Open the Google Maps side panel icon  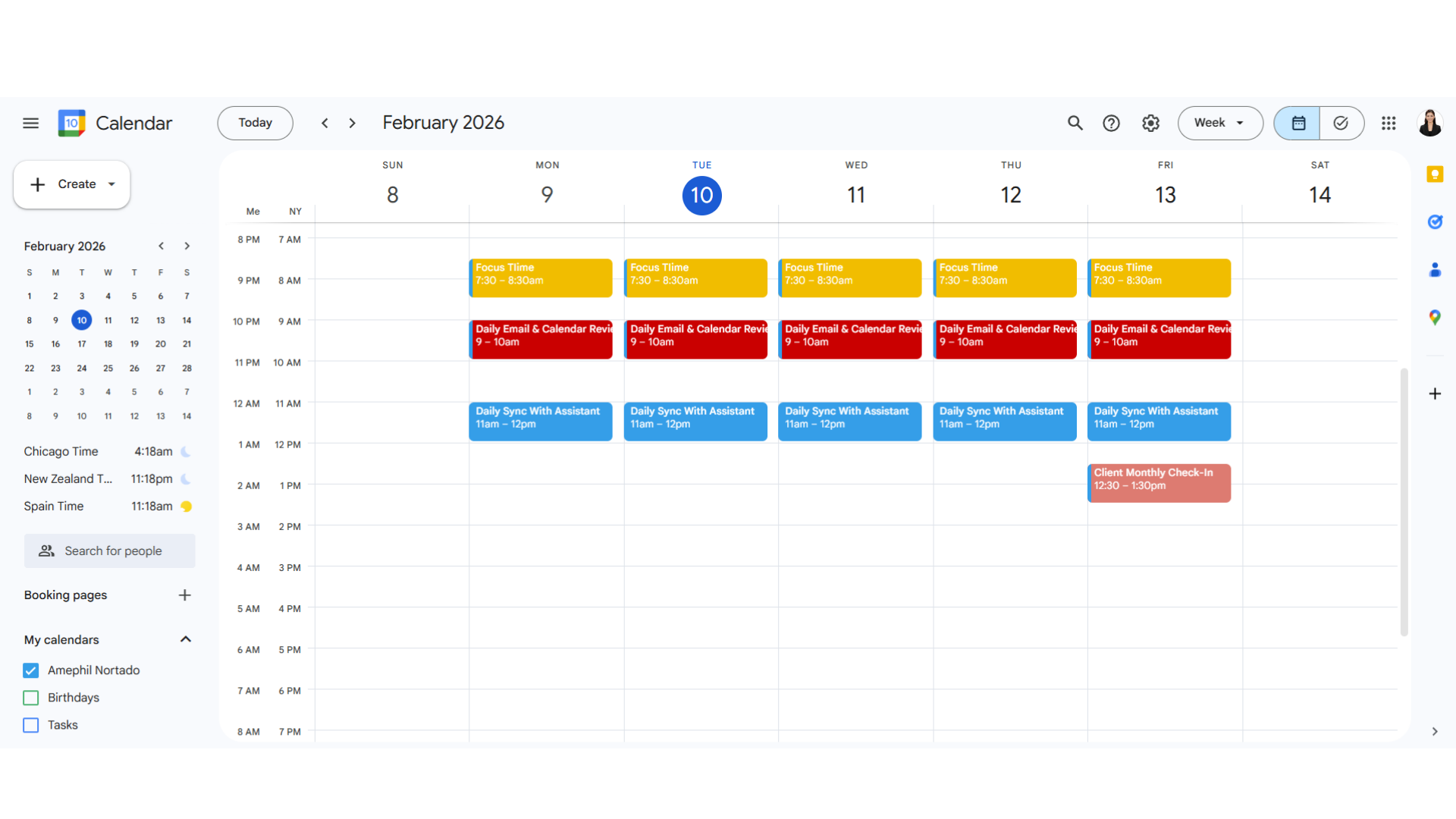(x=1435, y=318)
